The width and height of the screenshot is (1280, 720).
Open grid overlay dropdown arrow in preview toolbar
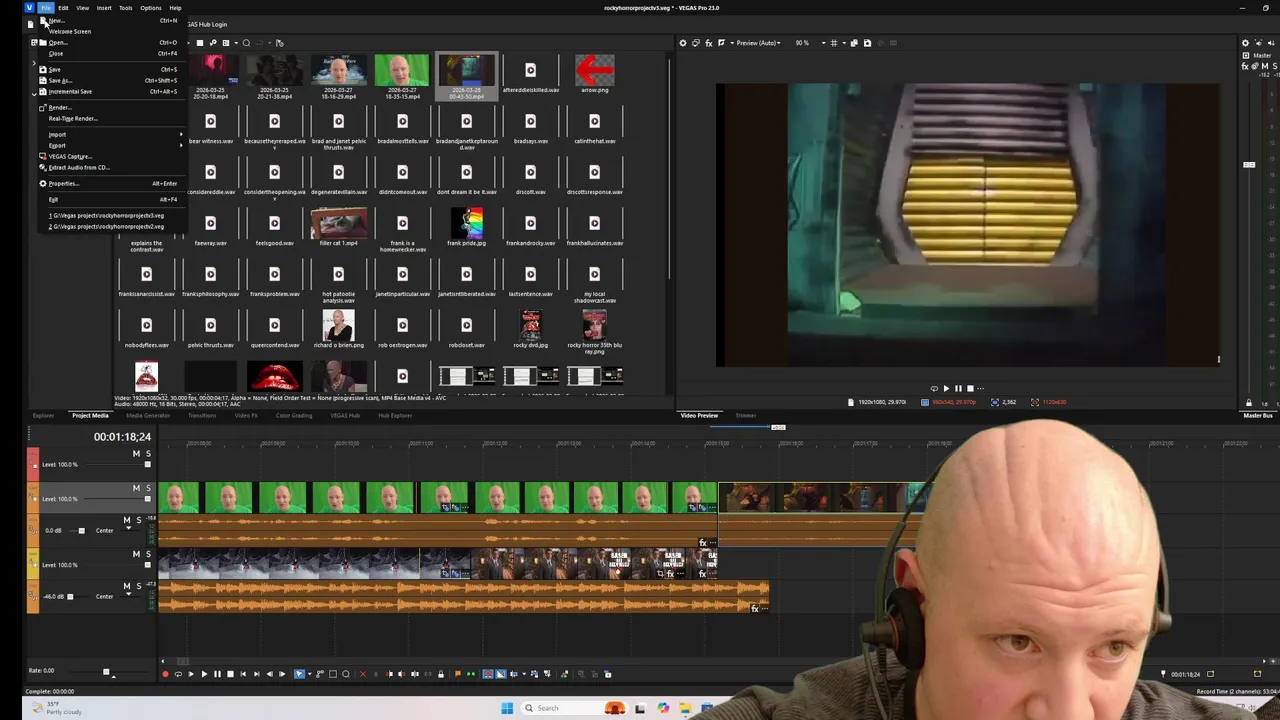click(x=843, y=43)
